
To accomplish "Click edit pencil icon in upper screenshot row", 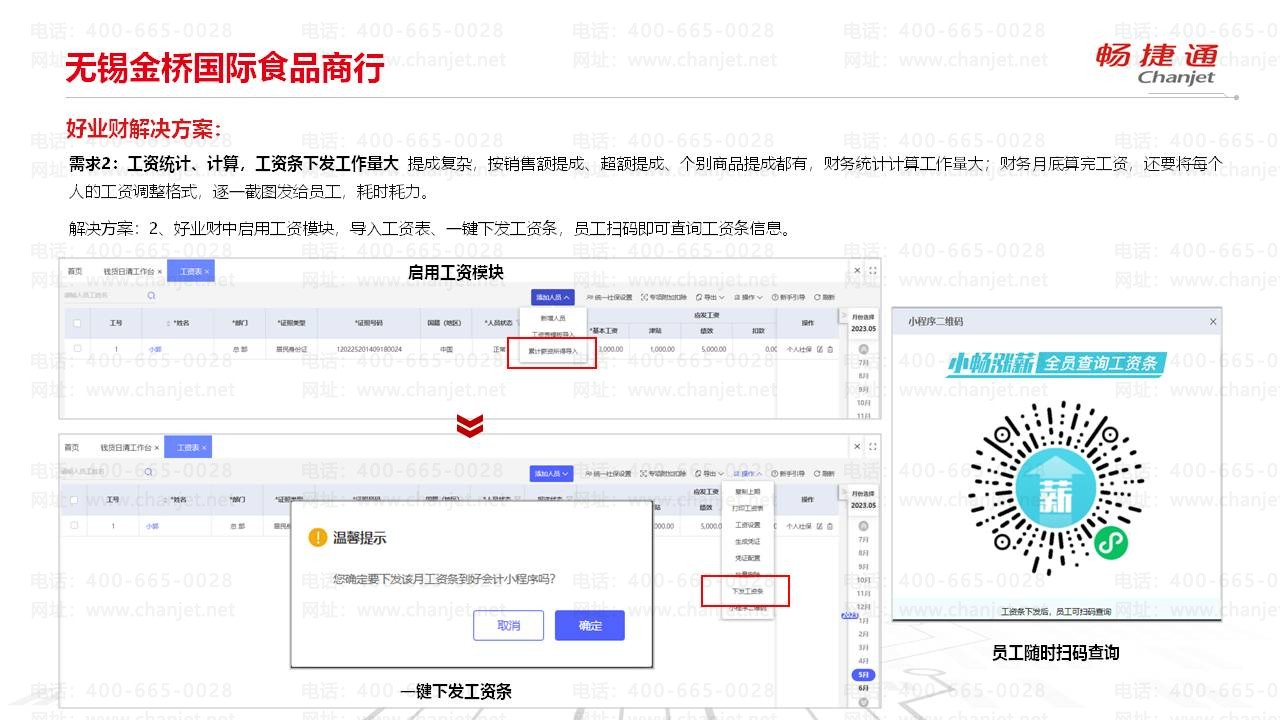I will pyautogui.click(x=820, y=350).
